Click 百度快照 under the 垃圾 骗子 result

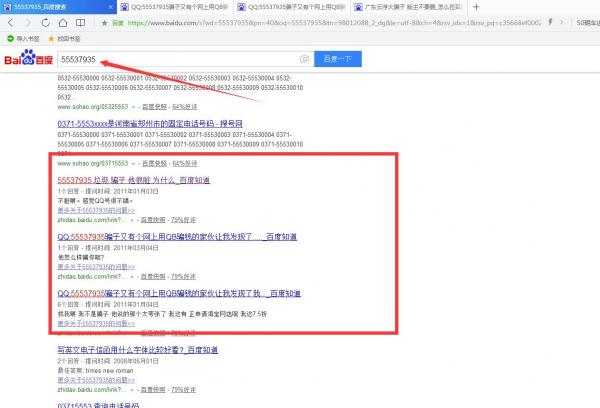[x=153, y=220]
